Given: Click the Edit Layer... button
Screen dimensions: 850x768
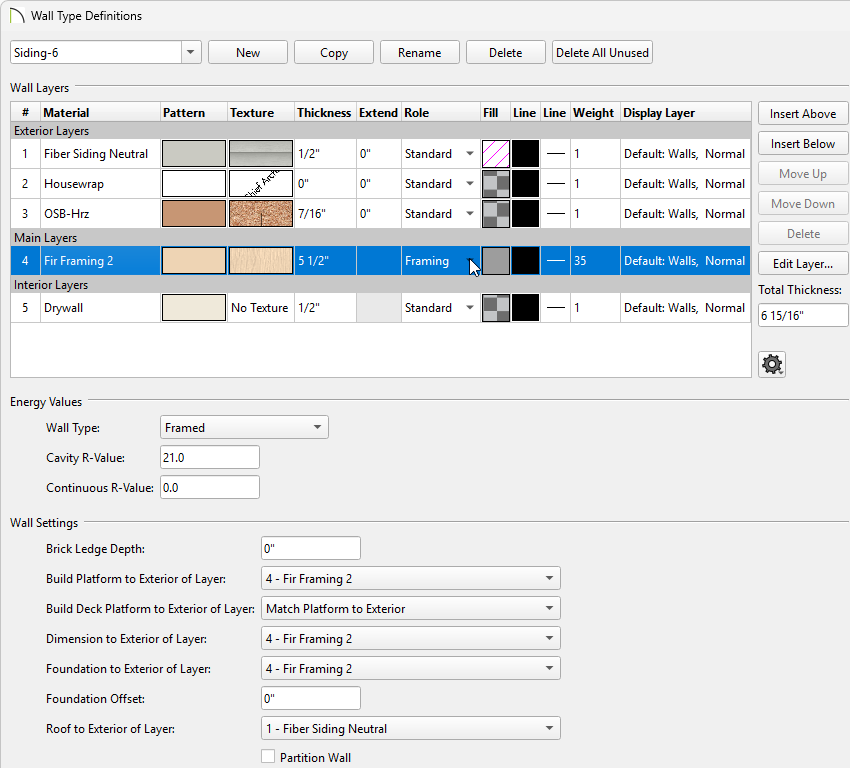Looking at the screenshot, I should [803, 263].
